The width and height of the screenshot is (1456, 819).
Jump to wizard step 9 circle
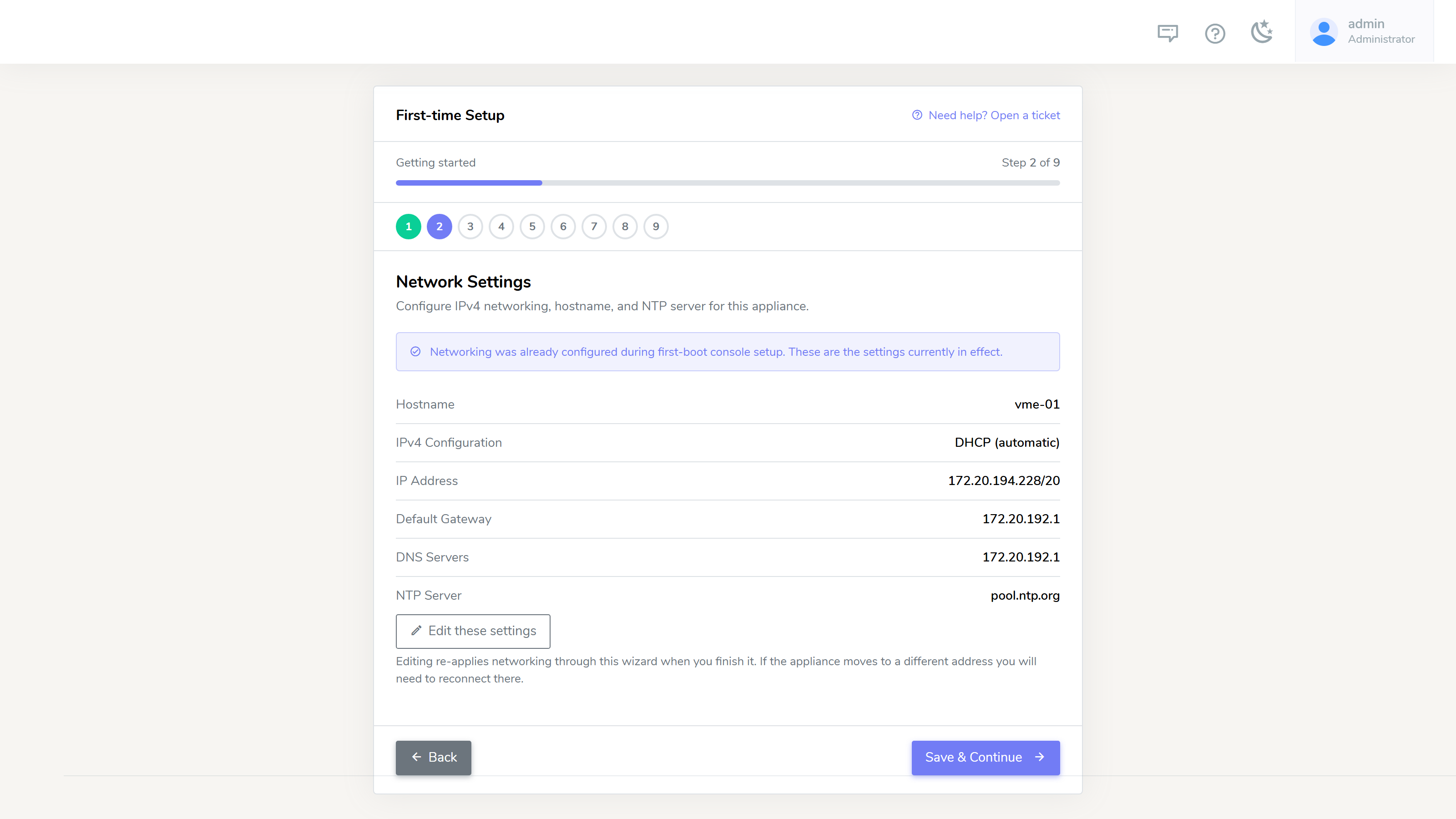(x=656, y=227)
